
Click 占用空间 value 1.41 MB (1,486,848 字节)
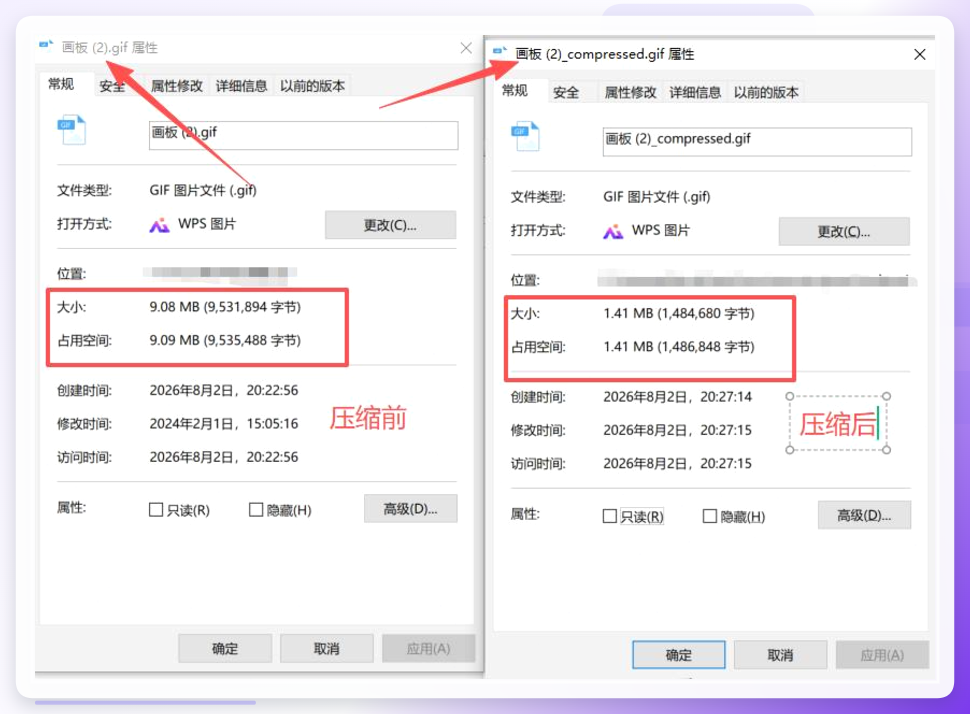679,346
